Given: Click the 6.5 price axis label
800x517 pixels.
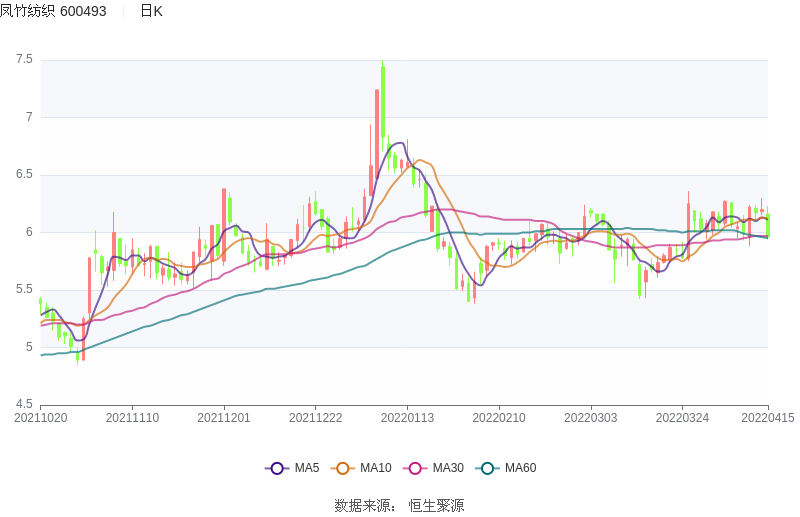Looking at the screenshot, I should point(24,175).
